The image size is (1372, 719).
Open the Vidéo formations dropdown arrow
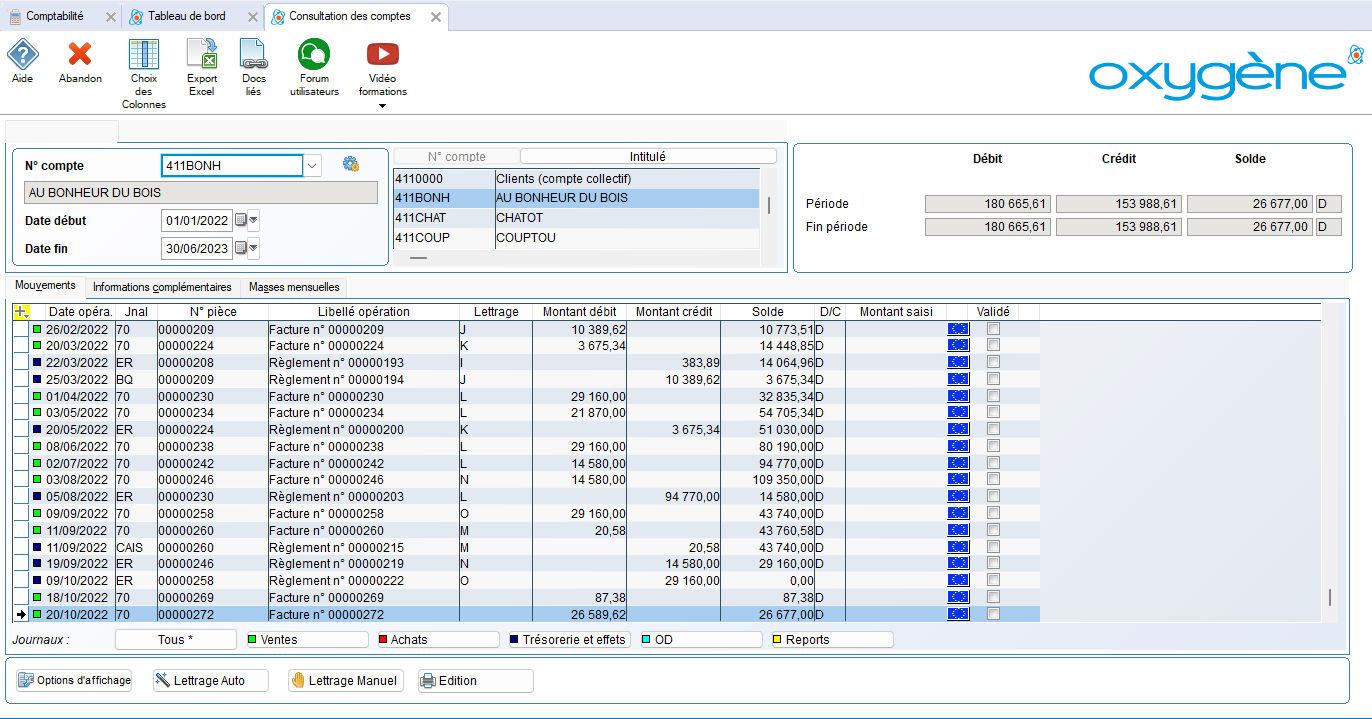point(382,105)
